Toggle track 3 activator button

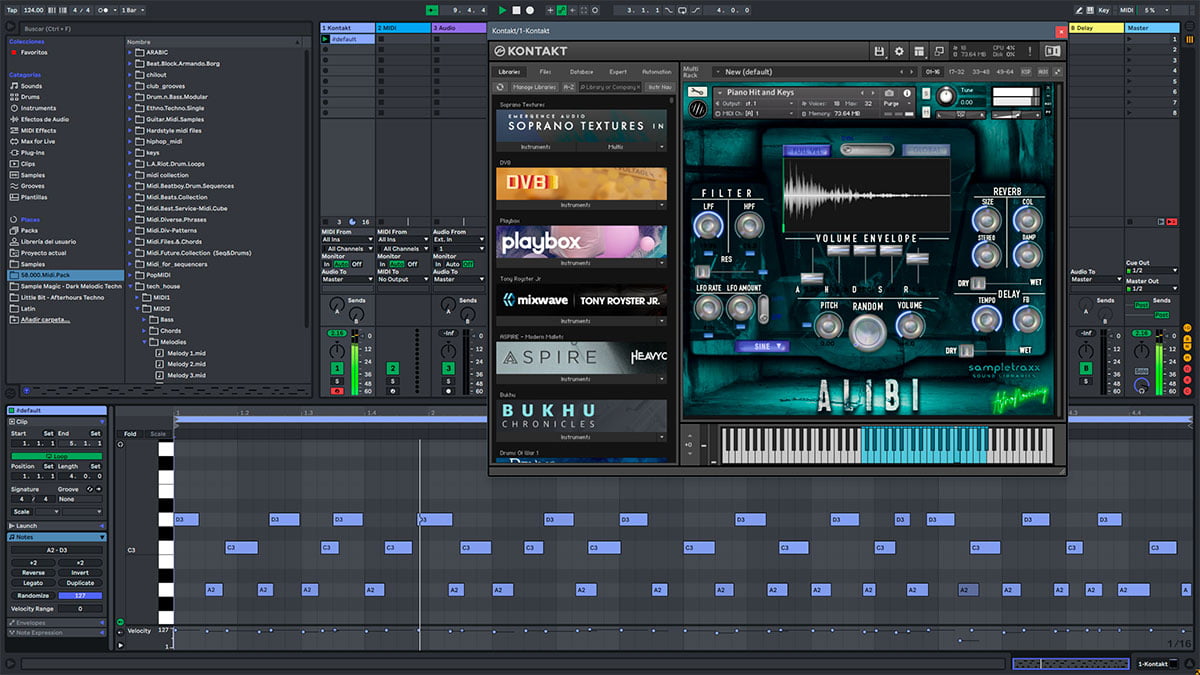[x=448, y=369]
